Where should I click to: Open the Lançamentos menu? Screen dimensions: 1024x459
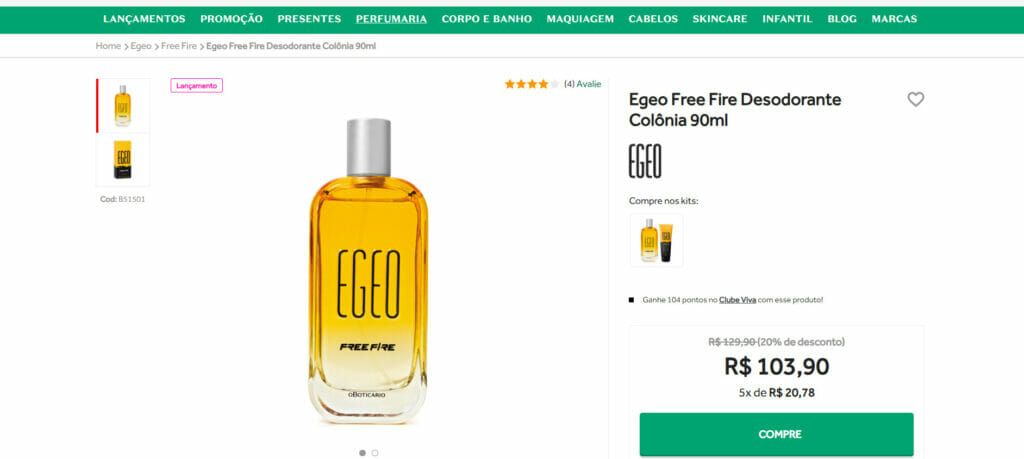click(144, 19)
